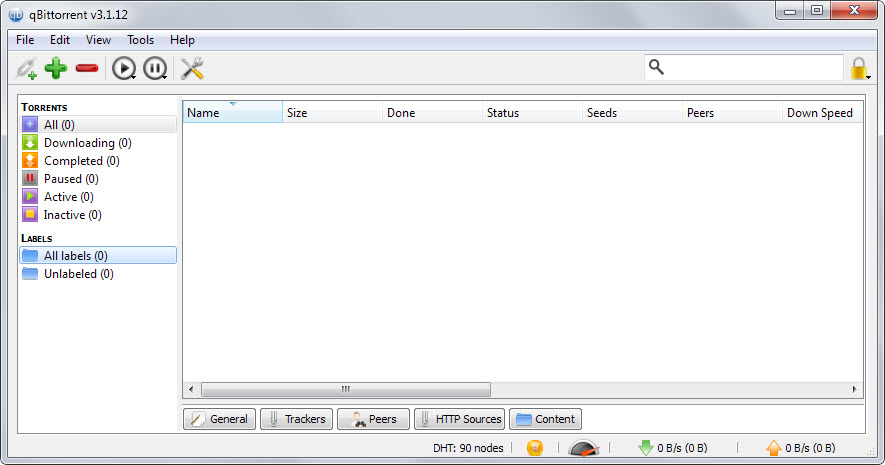Click red minus delete torrent icon
The width and height of the screenshot is (885, 465).
coord(87,68)
